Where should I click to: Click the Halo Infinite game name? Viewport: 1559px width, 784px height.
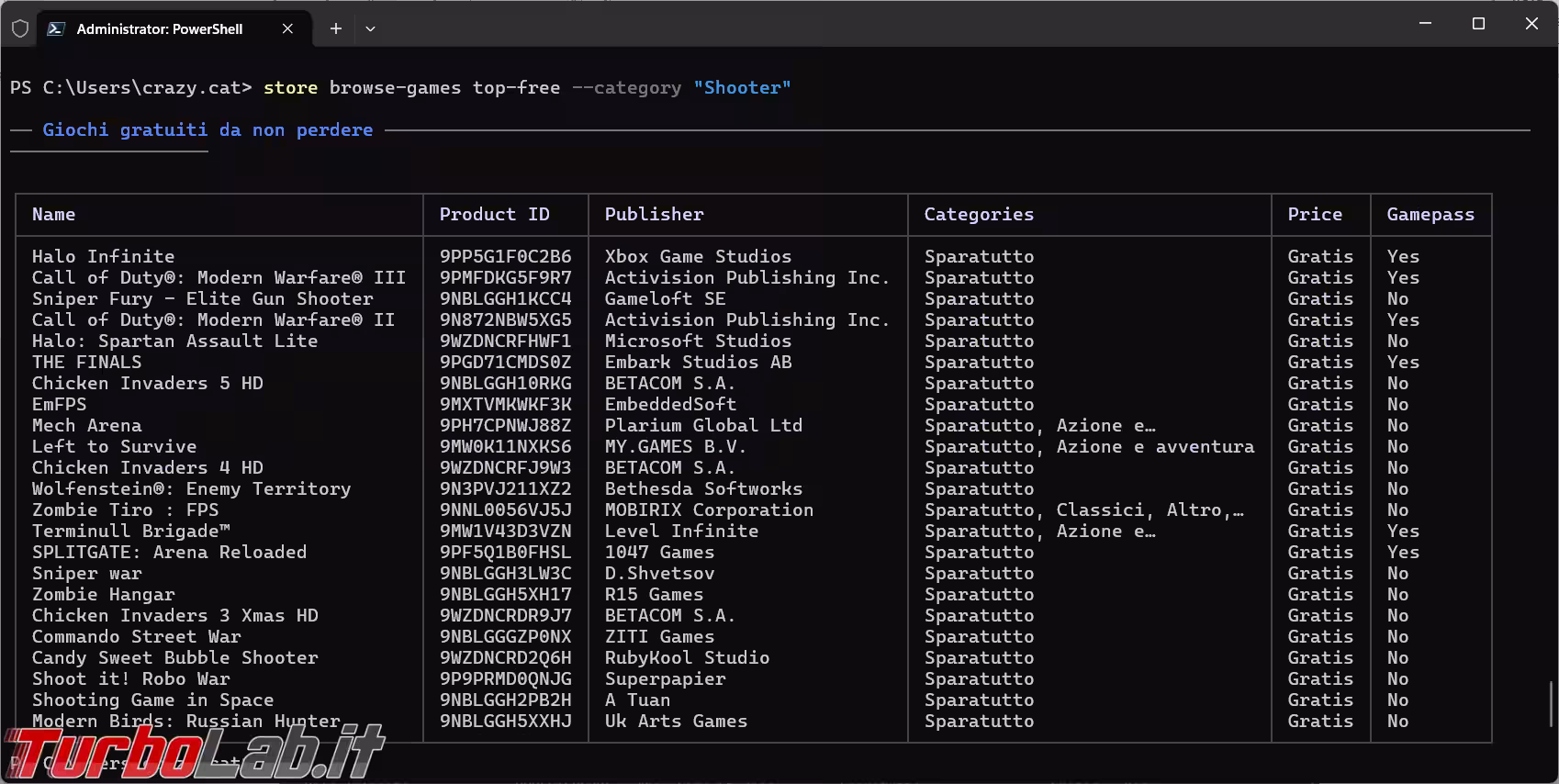coord(103,256)
